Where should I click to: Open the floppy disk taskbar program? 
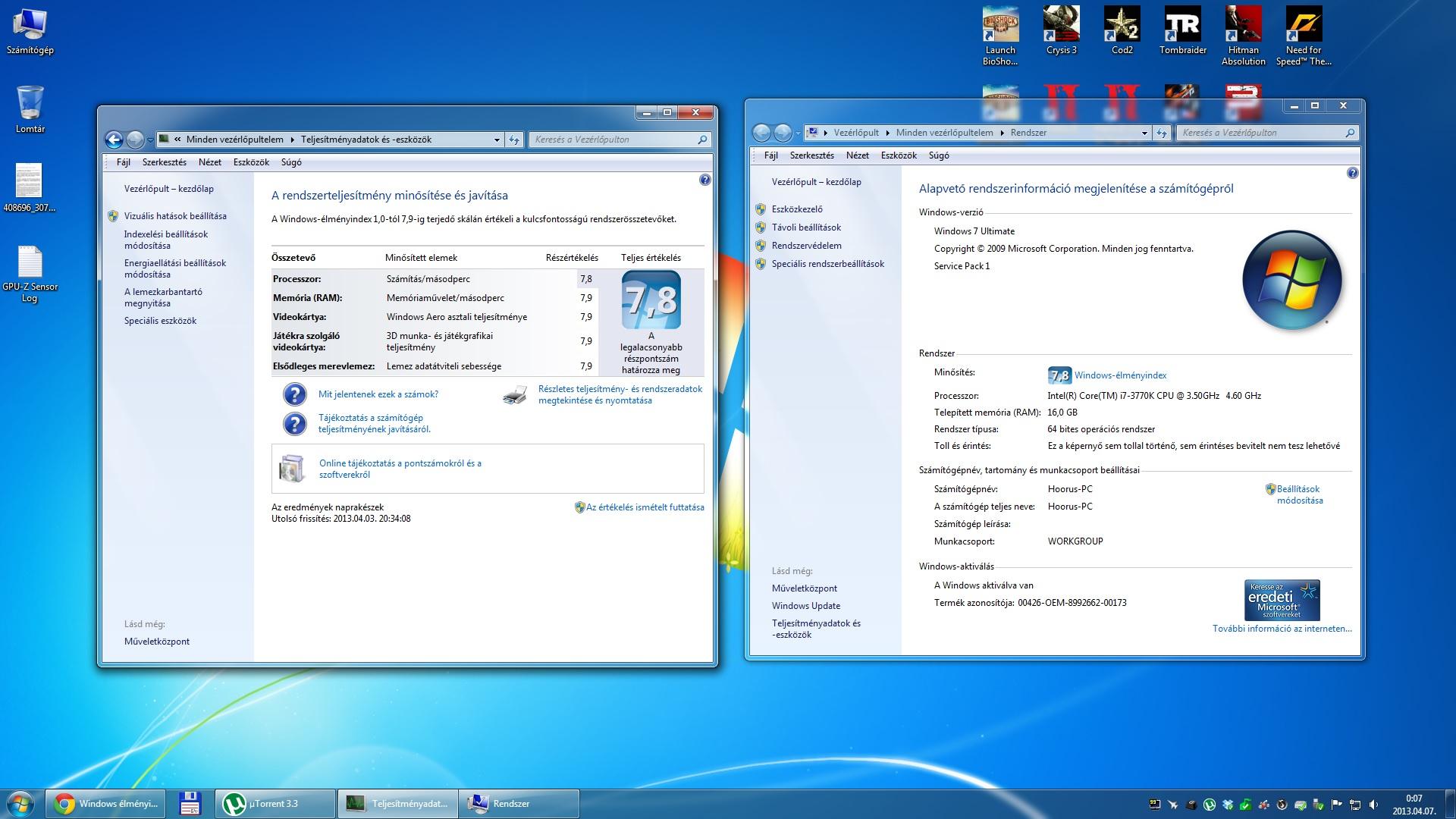pos(190,804)
